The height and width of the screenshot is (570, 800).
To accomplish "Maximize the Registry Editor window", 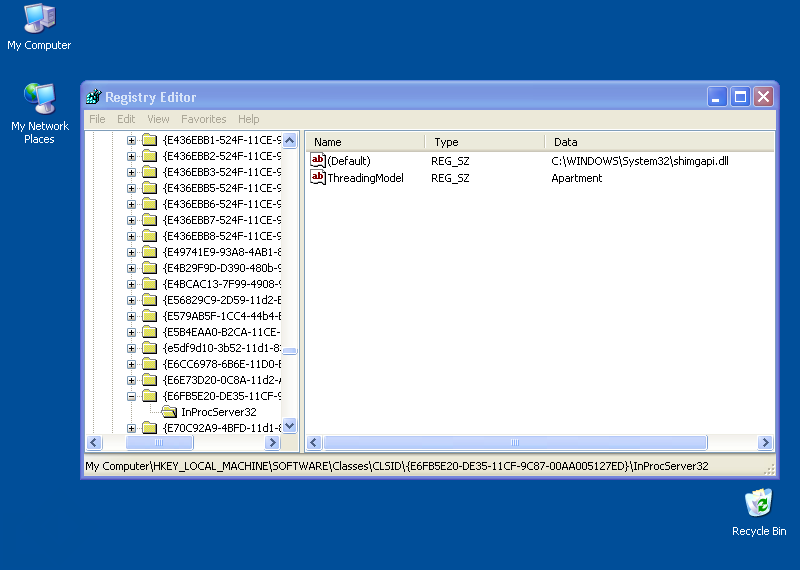I will click(740, 96).
